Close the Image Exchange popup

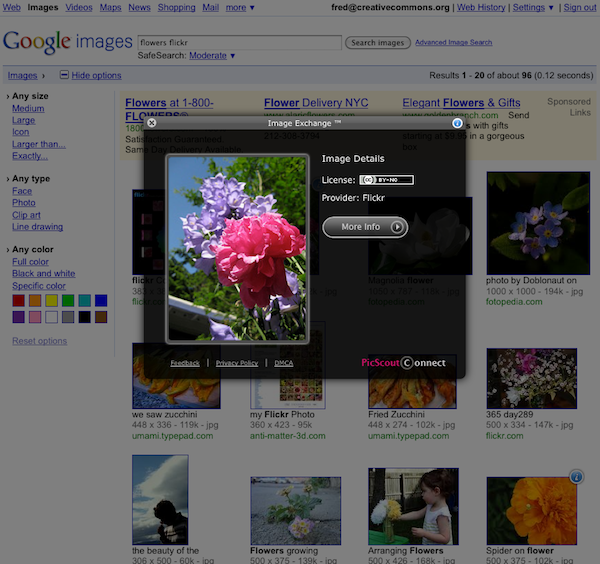[152, 123]
